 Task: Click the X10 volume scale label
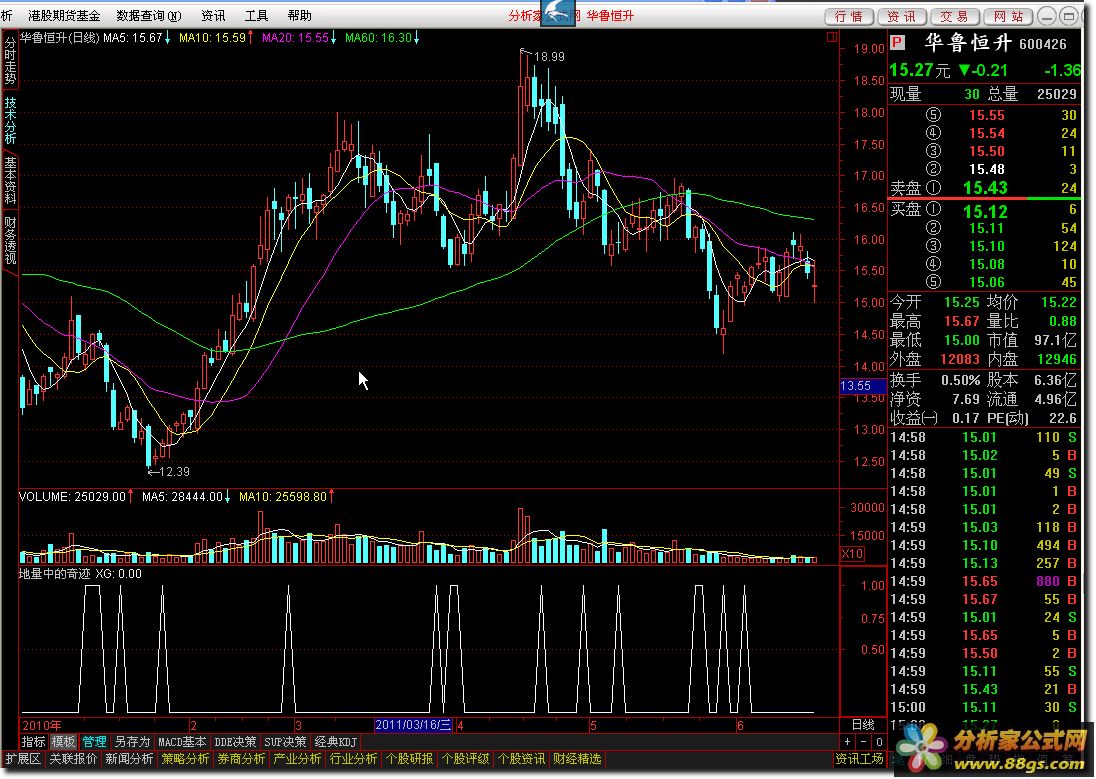852,554
